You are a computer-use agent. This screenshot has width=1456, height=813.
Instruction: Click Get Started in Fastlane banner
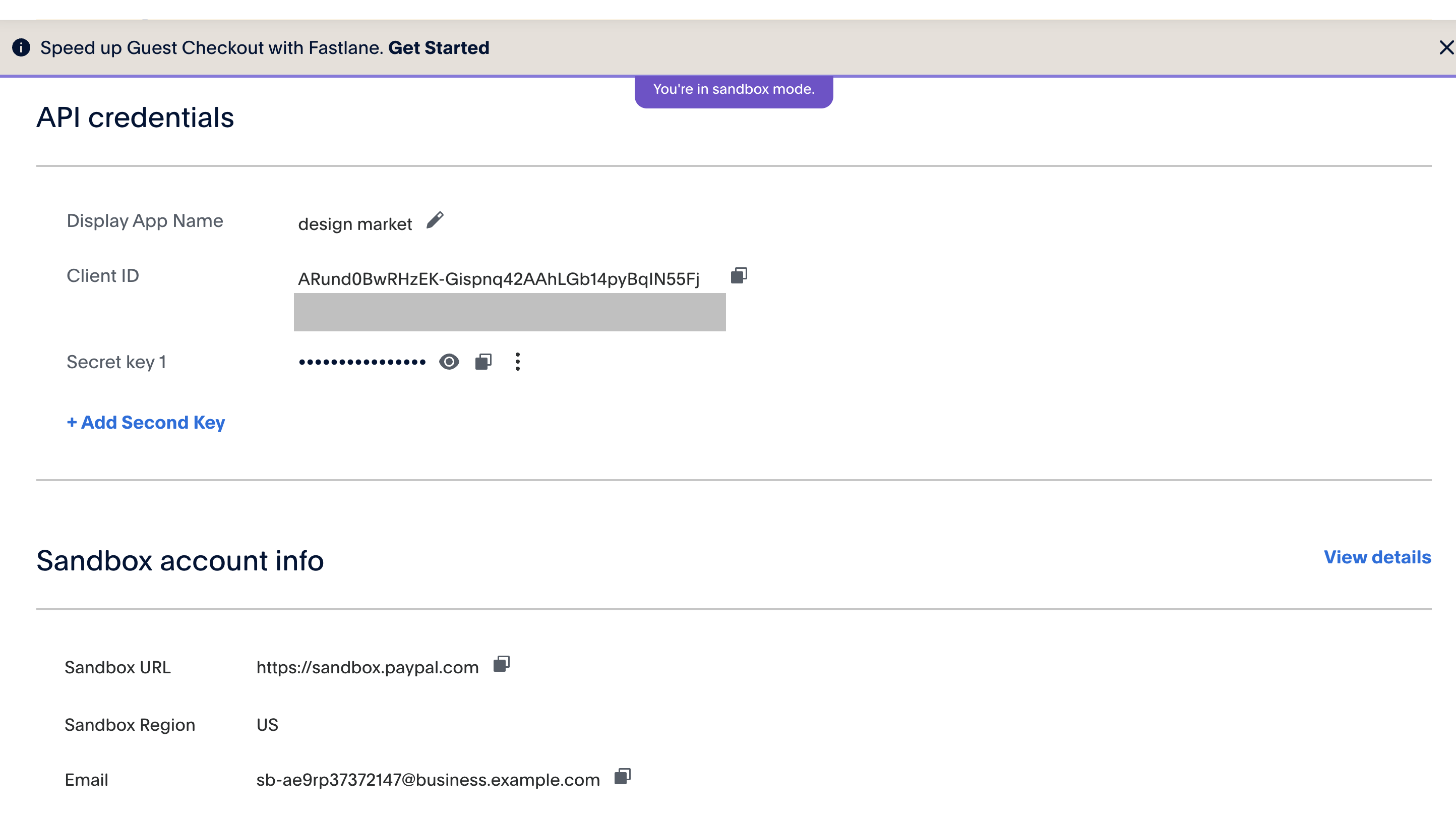pos(439,47)
